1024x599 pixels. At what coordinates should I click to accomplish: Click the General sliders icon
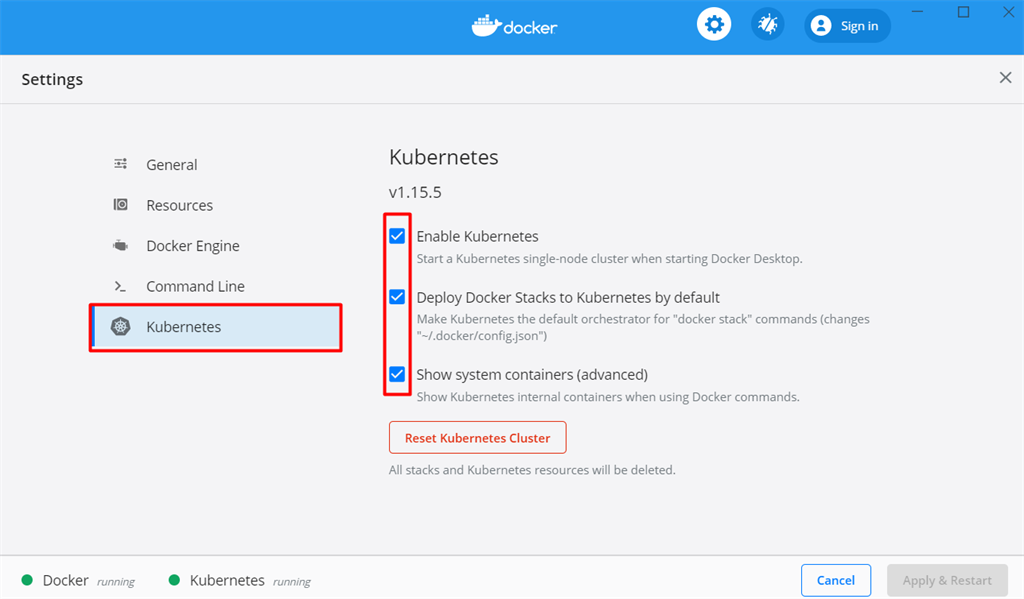click(121, 164)
